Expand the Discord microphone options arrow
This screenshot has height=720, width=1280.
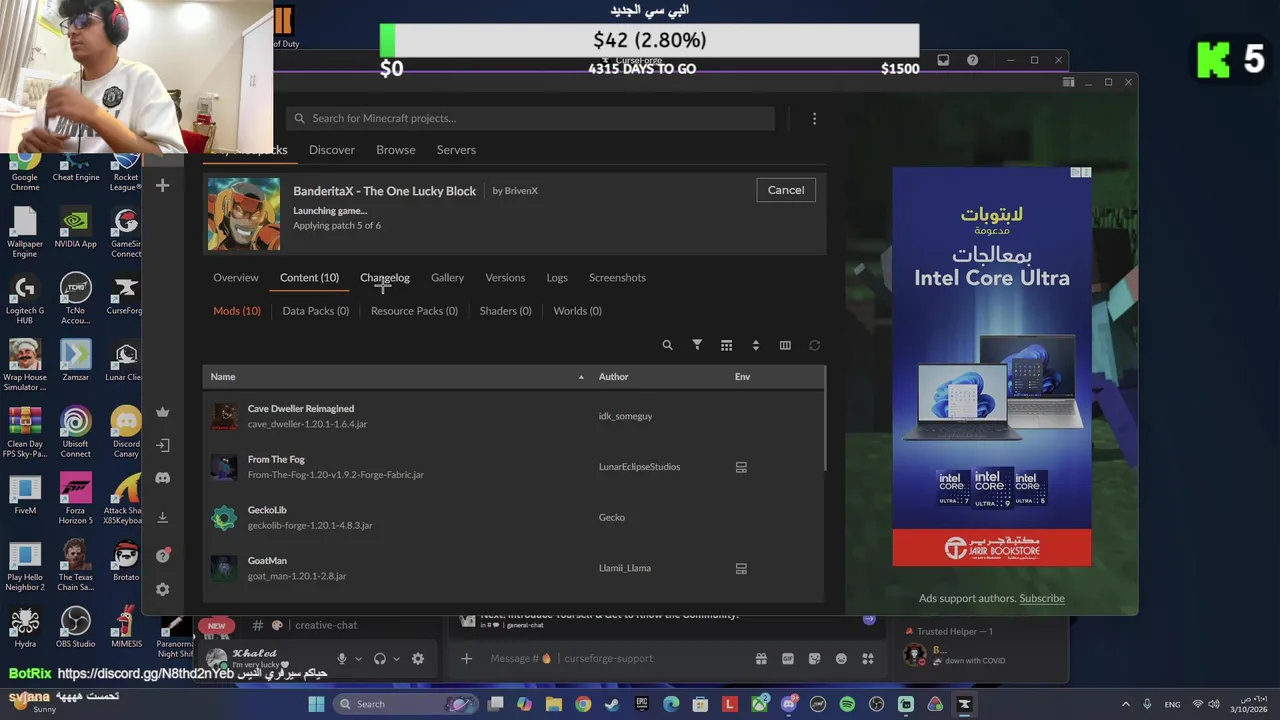click(358, 659)
